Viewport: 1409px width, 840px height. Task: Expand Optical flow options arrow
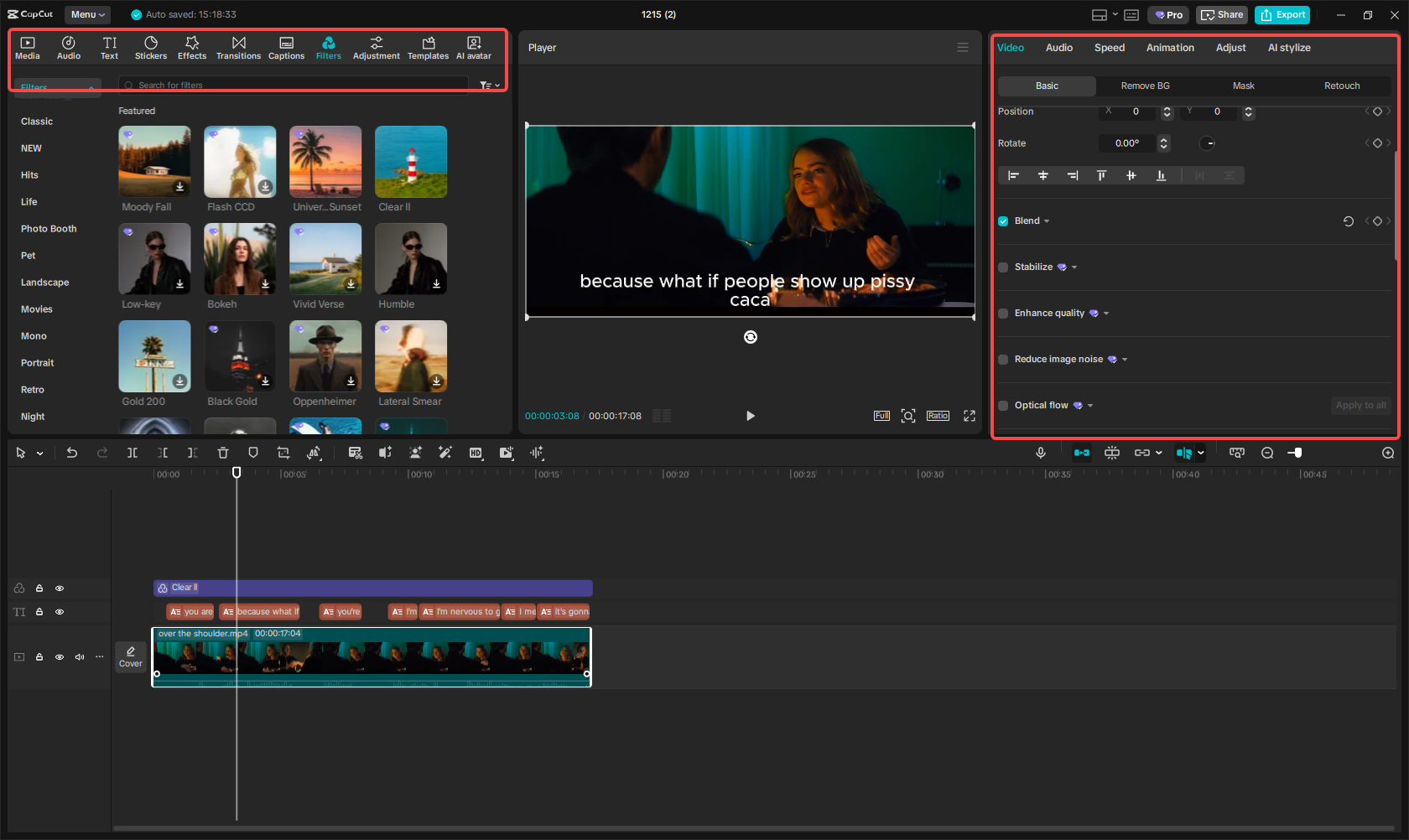(x=1090, y=406)
